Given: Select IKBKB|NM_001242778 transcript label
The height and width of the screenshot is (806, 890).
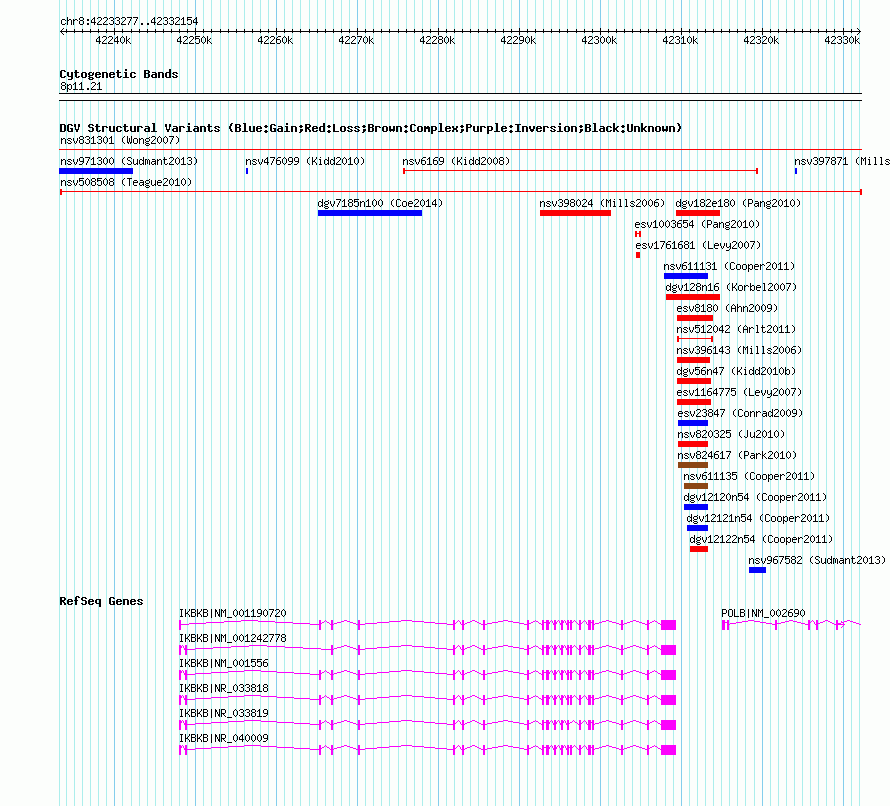Looking at the screenshot, I should (x=233, y=638).
